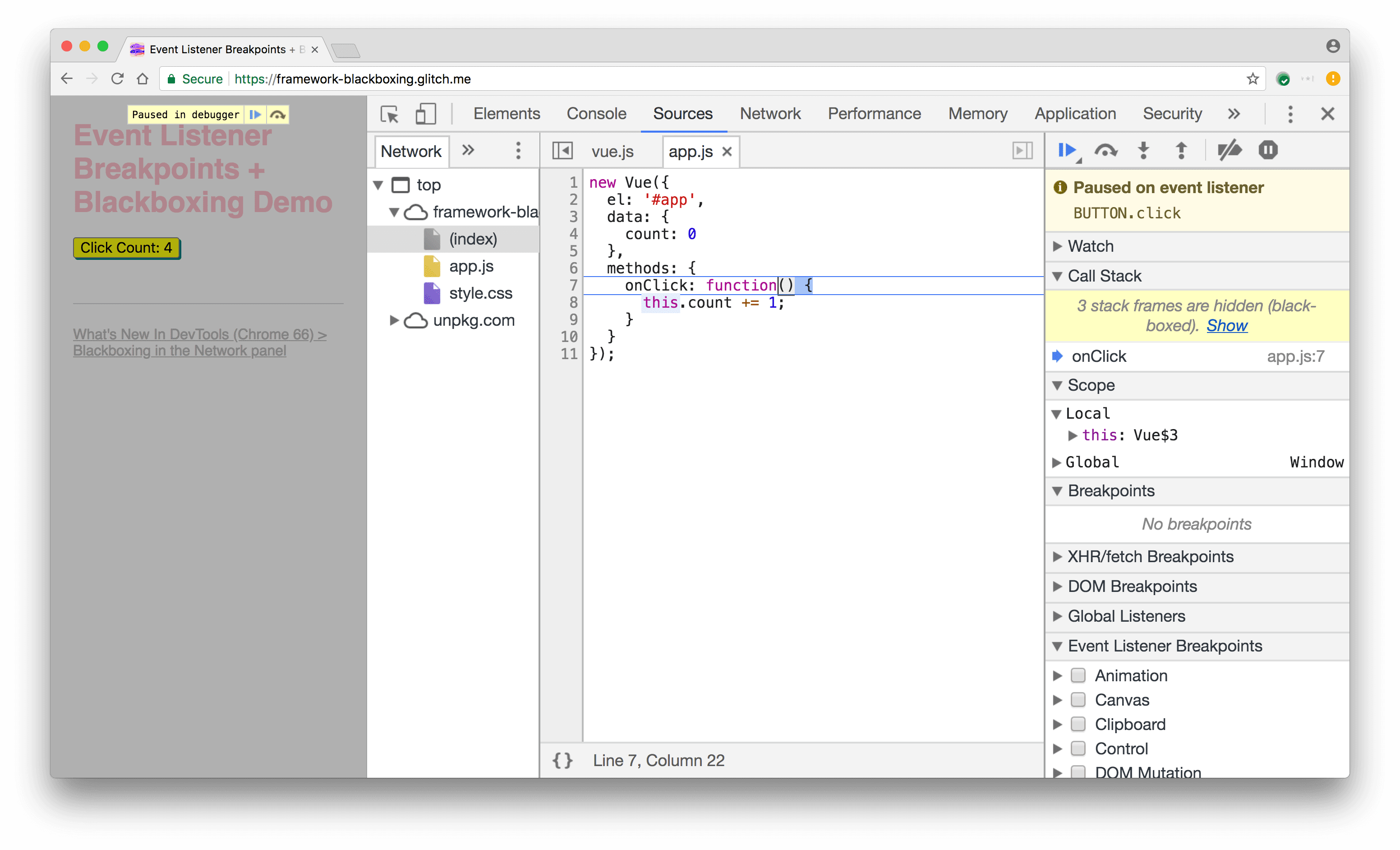1400x850 pixels.
Task: Select the Network tab in DevTools
Action: click(x=768, y=113)
